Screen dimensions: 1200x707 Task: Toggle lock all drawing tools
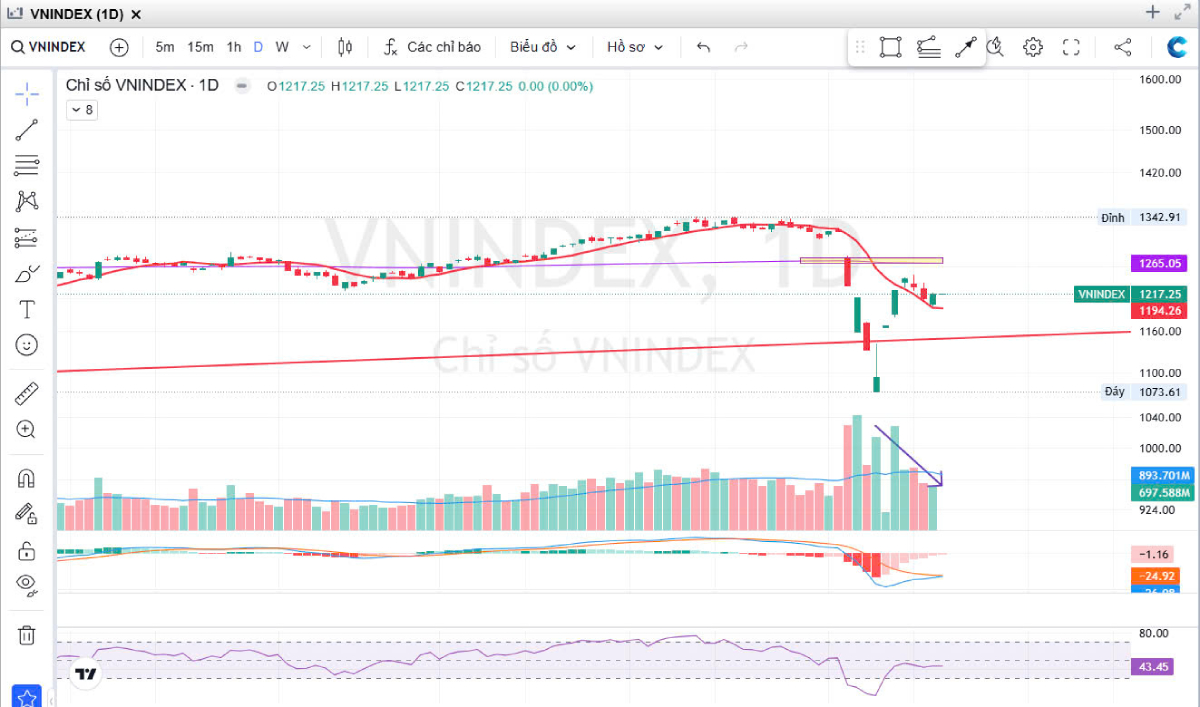(27, 550)
